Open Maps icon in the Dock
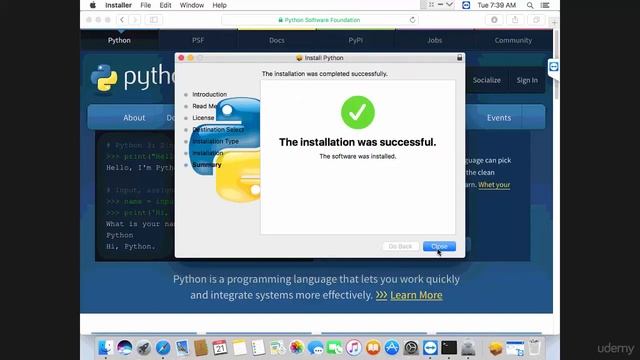This screenshot has width=640, height=360. [x=278, y=348]
